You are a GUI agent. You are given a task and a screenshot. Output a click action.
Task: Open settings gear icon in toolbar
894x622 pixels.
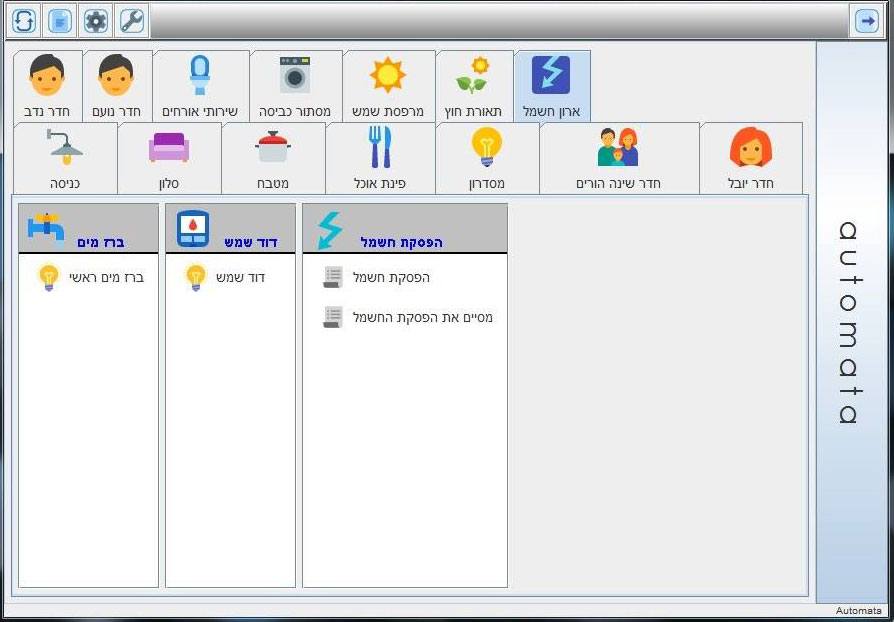click(96, 20)
